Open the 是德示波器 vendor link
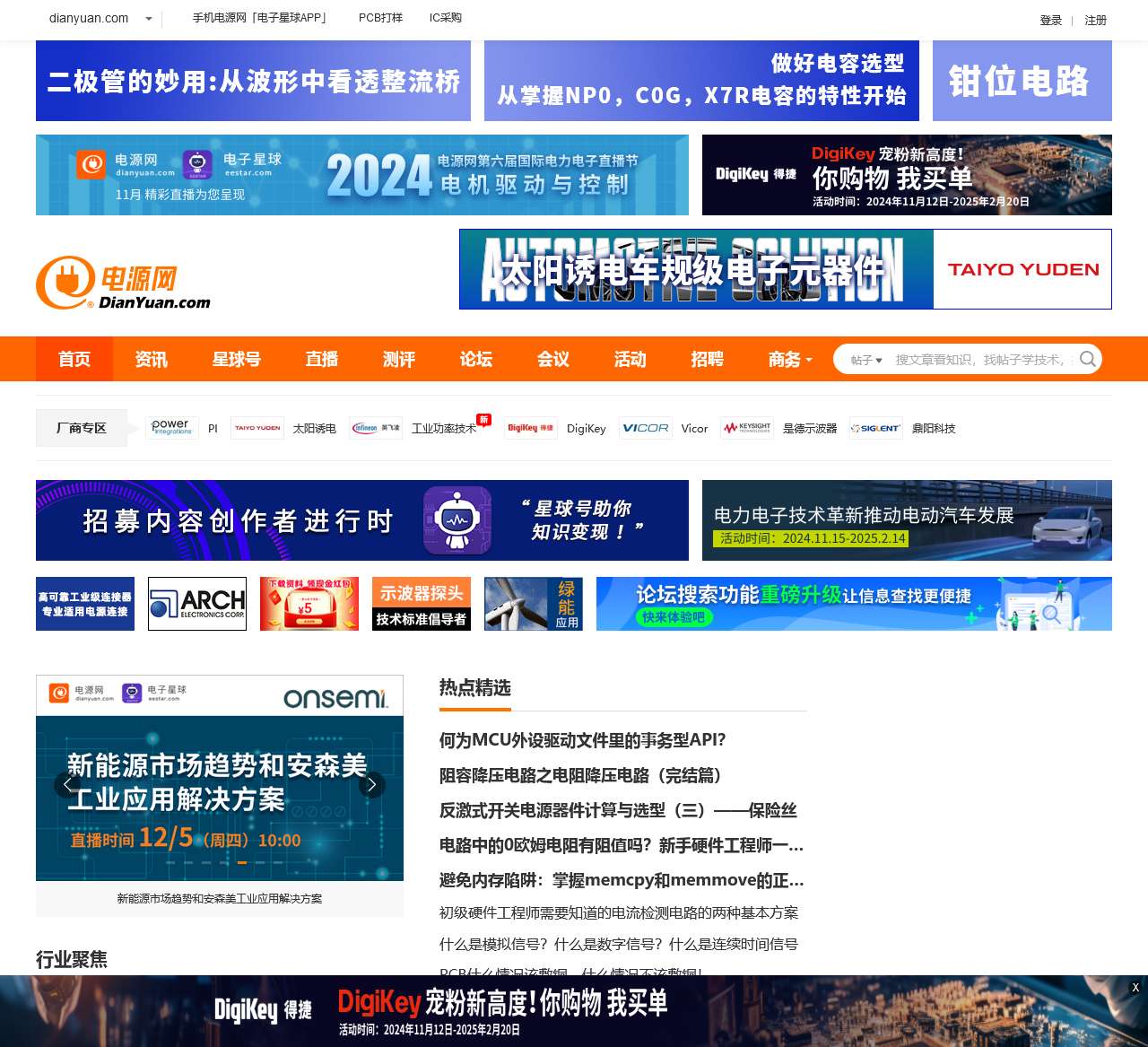The height and width of the screenshot is (1047, 1148). point(810,429)
